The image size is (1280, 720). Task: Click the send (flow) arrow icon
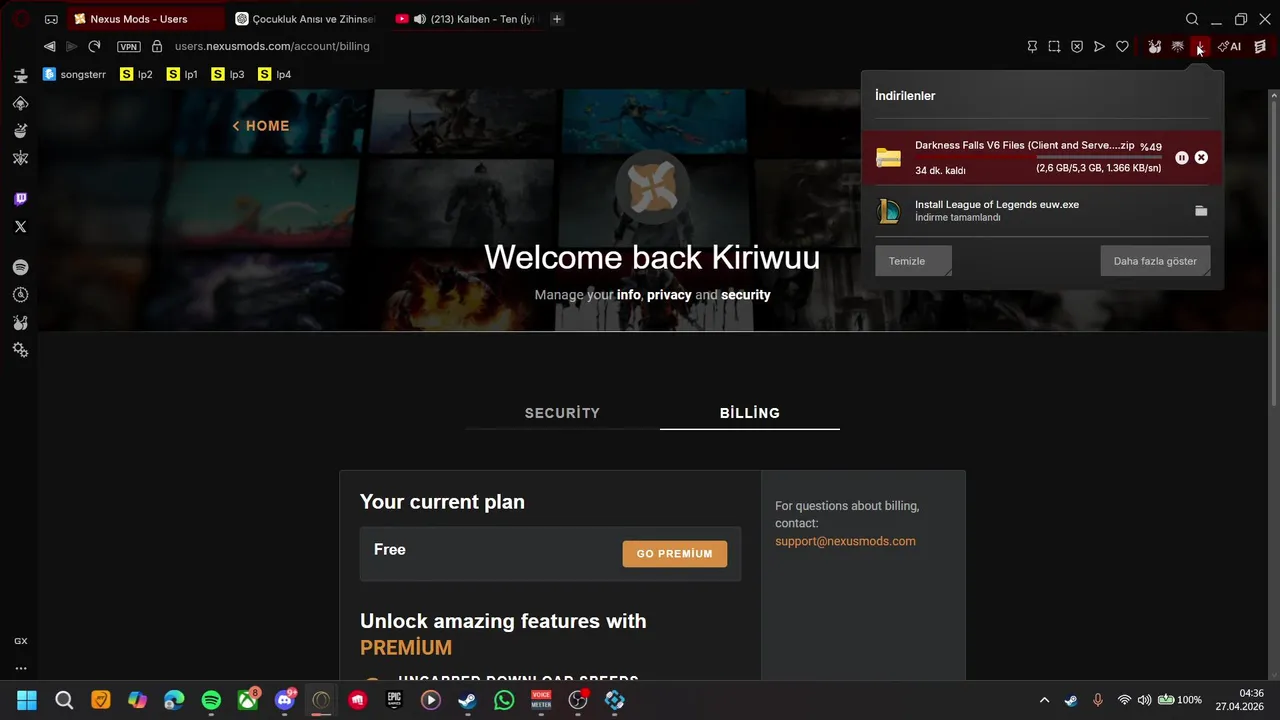(x=1099, y=46)
